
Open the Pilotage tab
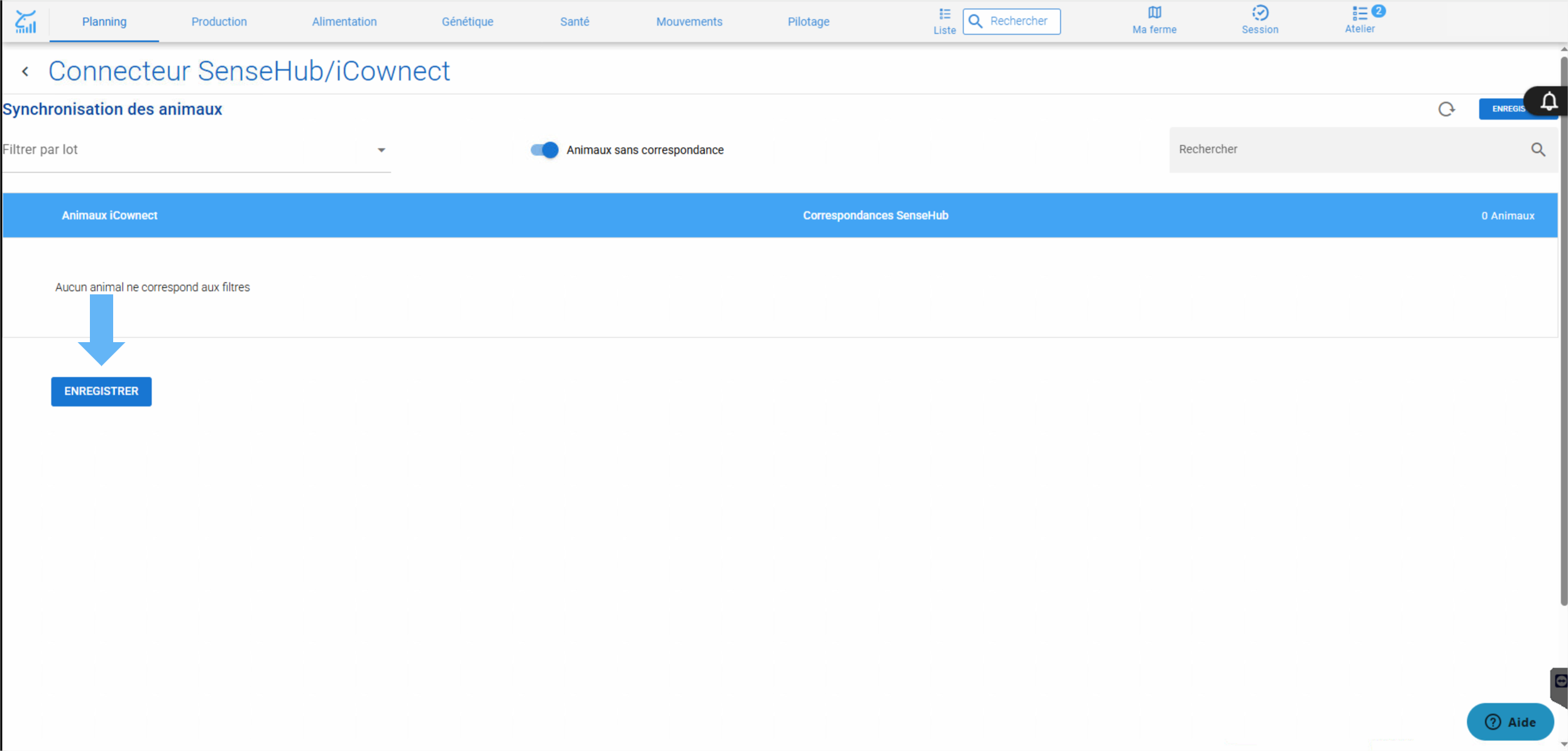tap(809, 21)
